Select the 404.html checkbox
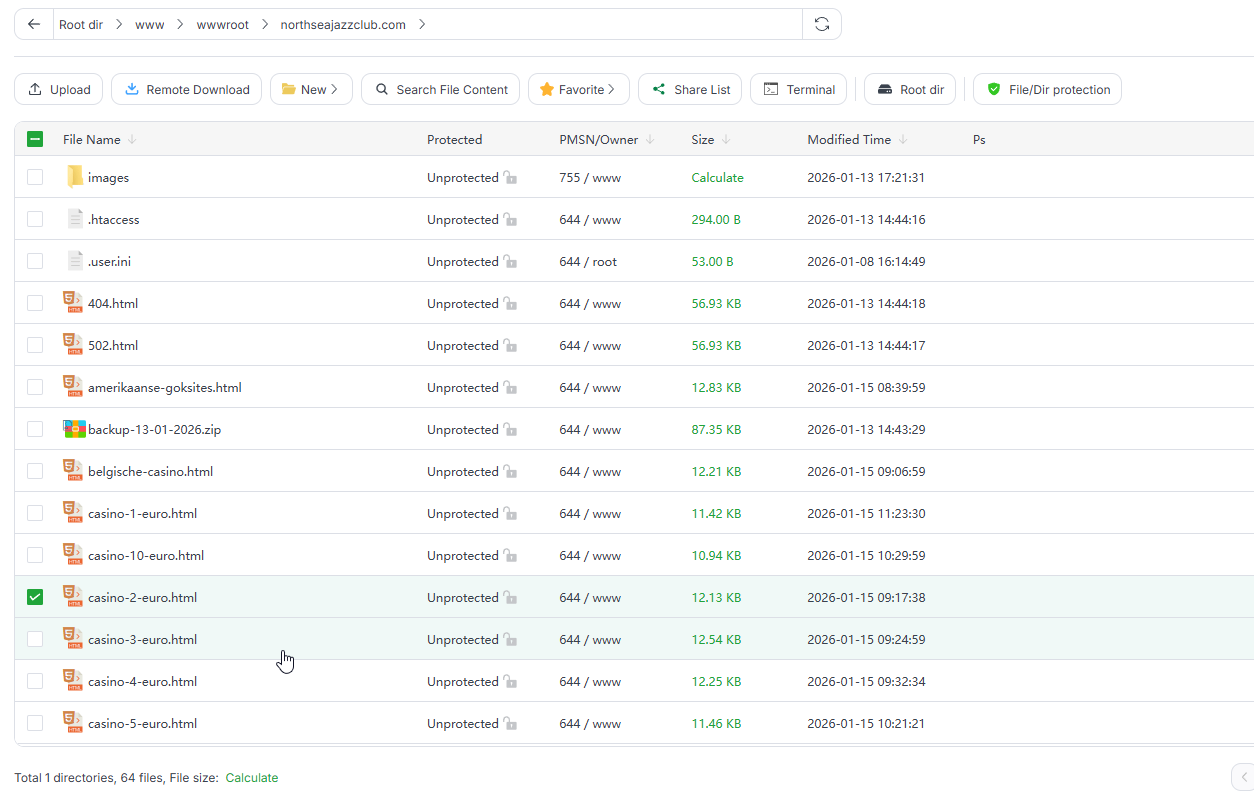Screen dimensions: 1254x800 [x=35, y=304]
